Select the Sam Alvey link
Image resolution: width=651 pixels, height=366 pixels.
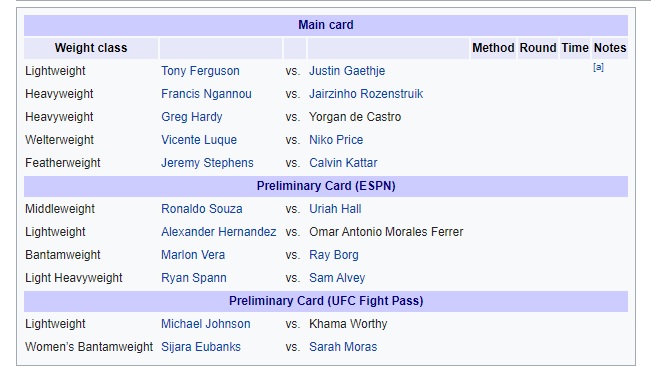click(x=337, y=278)
